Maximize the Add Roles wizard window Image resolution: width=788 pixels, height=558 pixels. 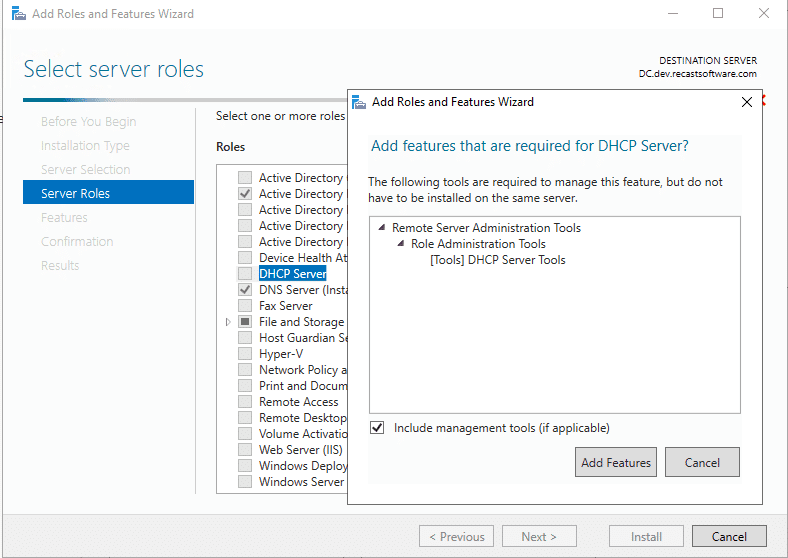pos(718,14)
